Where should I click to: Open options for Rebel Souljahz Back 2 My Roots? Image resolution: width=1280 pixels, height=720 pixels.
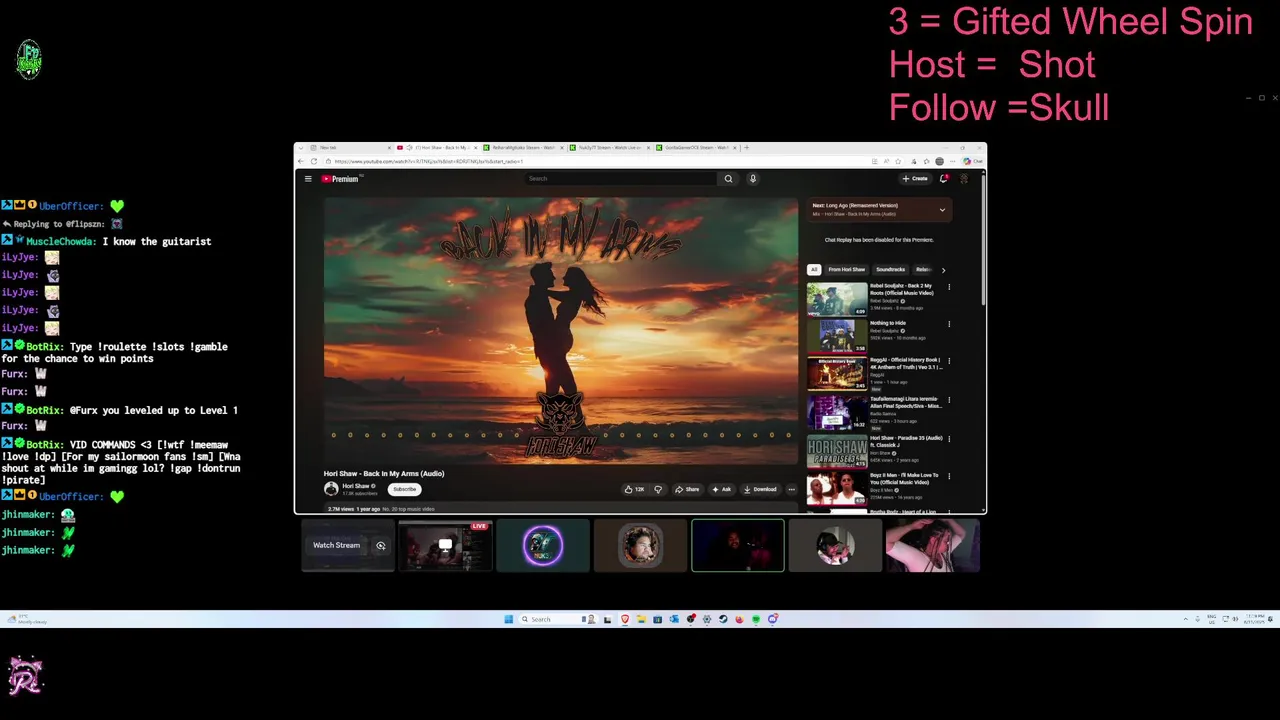pyautogui.click(x=949, y=287)
